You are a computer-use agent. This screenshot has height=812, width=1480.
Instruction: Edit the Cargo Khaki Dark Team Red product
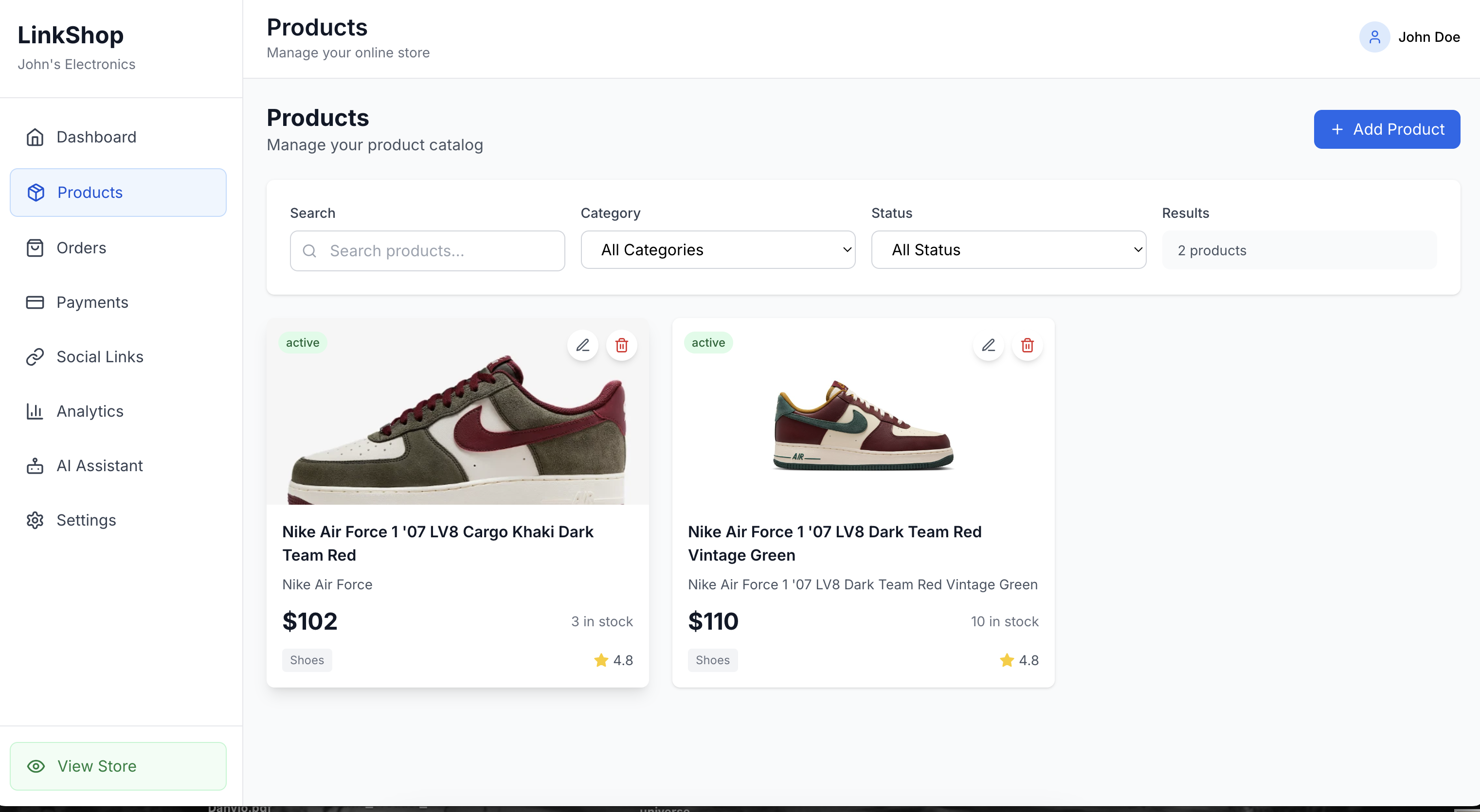click(582, 345)
